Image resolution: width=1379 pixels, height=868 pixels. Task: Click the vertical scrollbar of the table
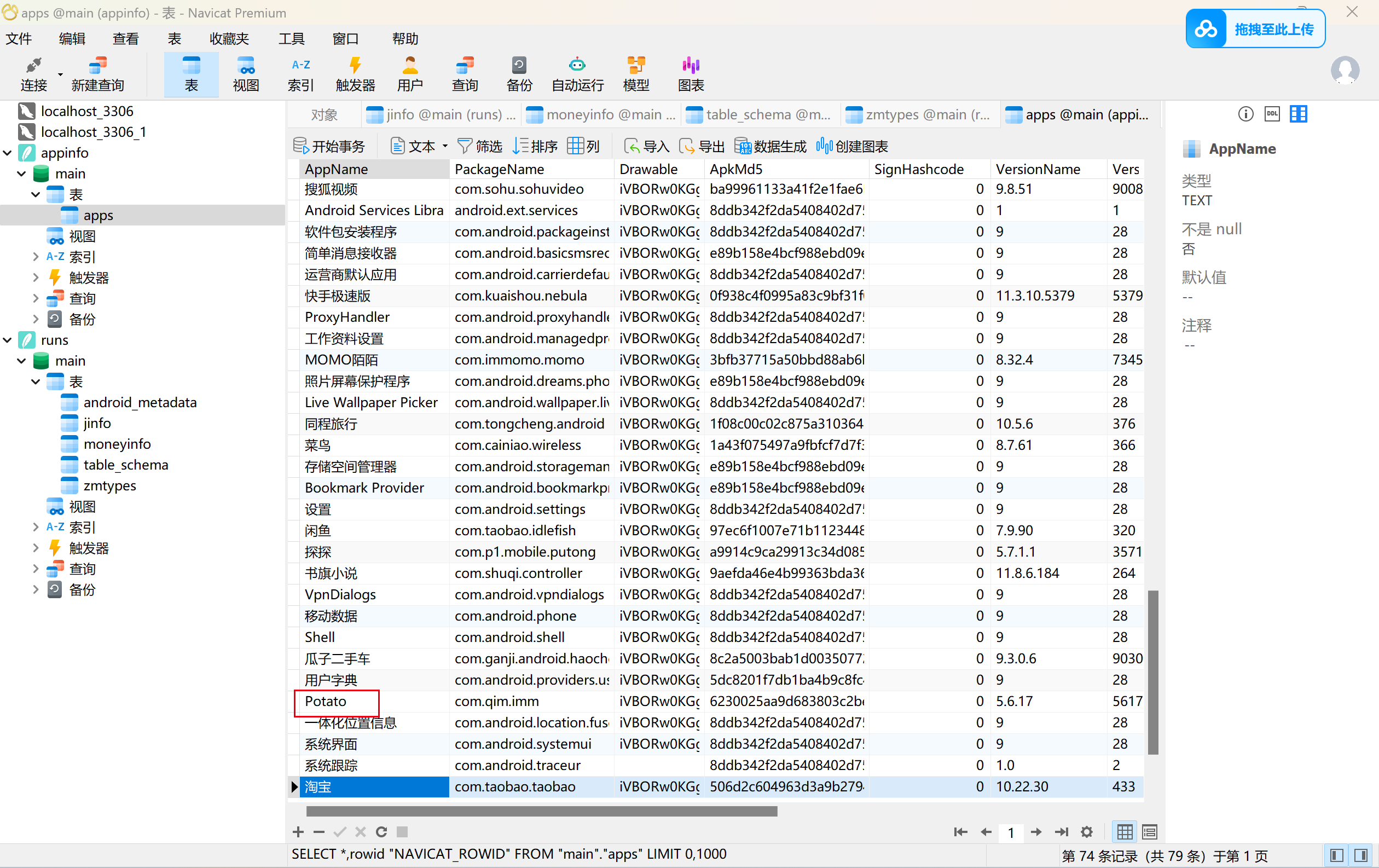[1153, 673]
